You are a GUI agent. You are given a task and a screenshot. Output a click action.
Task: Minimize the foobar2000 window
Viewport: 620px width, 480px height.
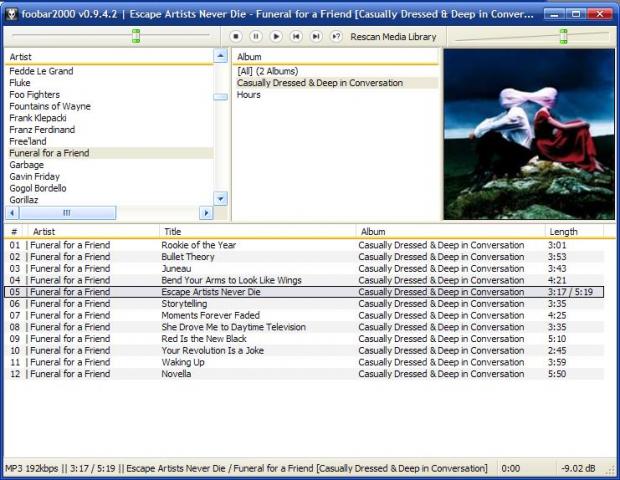click(x=554, y=15)
